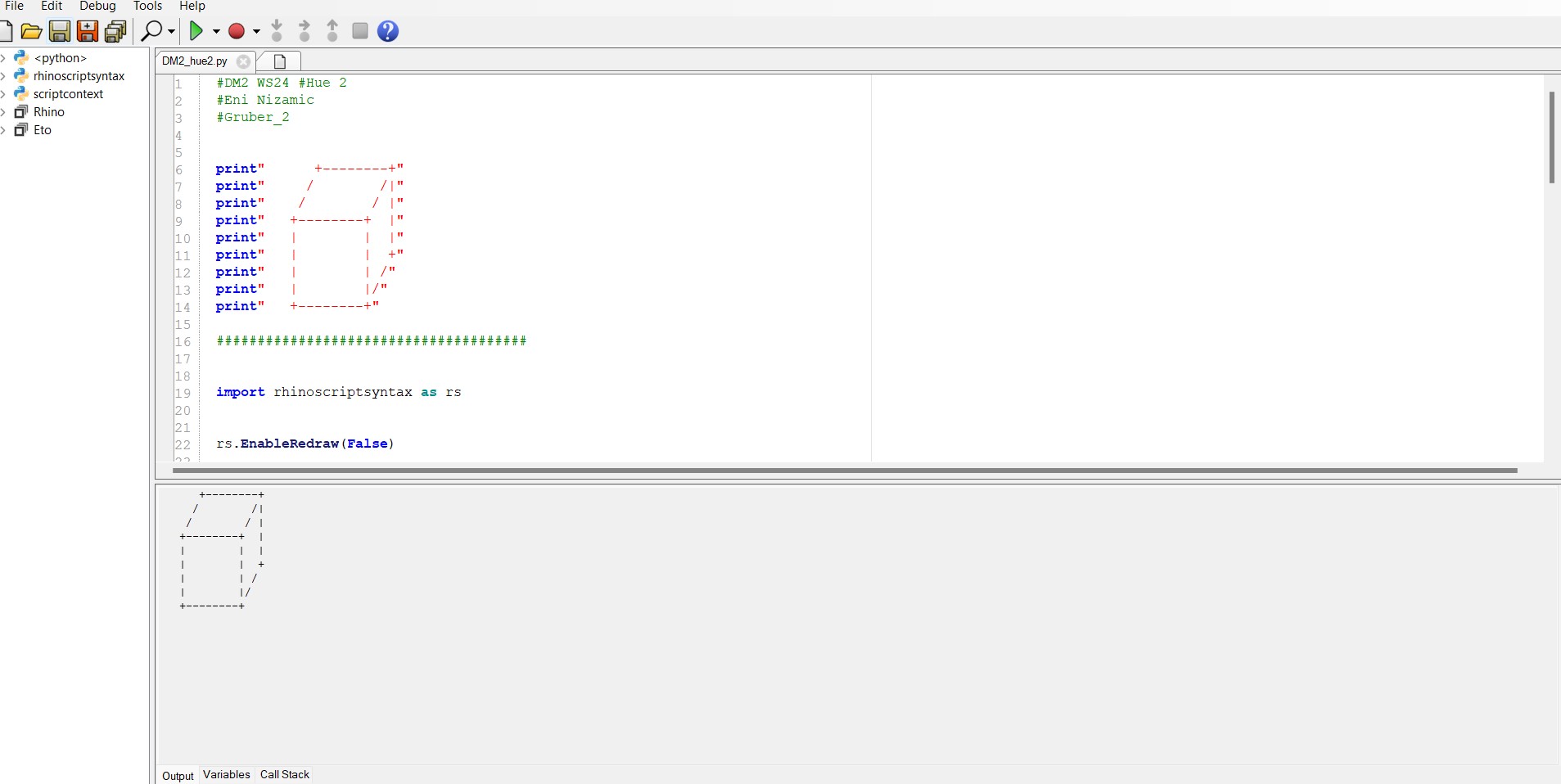Create a new script with the blank page icon

pyautogui.click(x=7, y=31)
